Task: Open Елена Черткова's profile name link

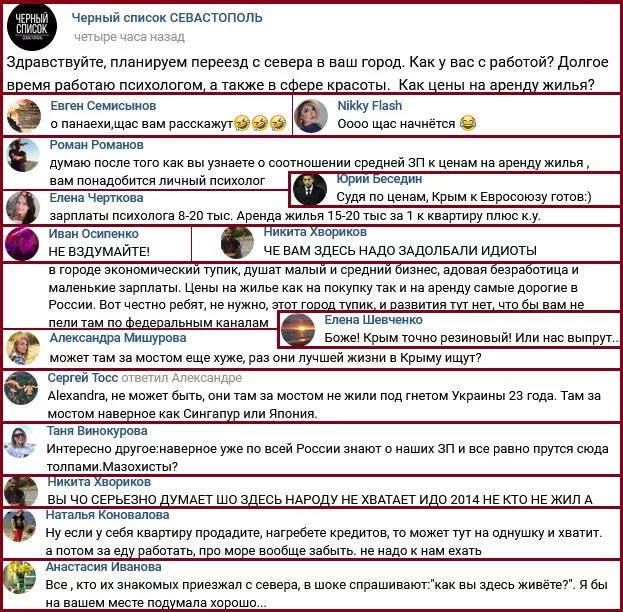Action: tap(96, 198)
